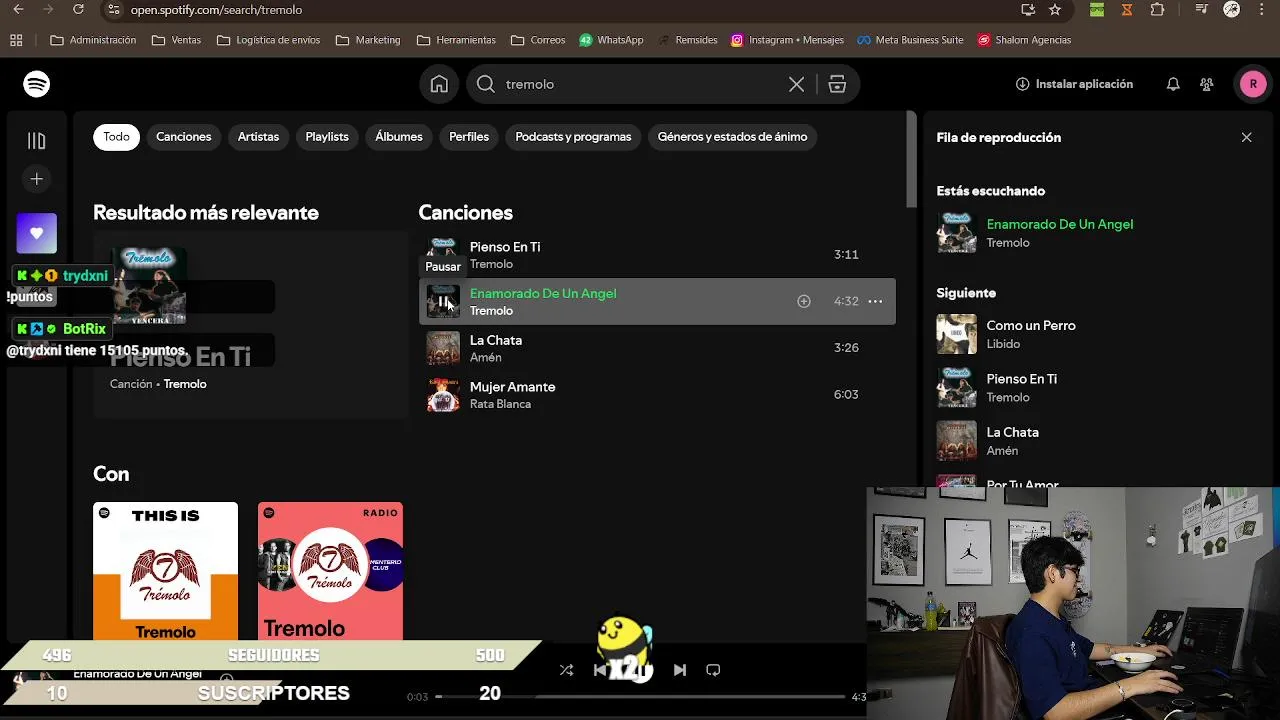The height and width of the screenshot is (720, 1280).
Task: Click Enamorado De Un Angel in Estás escuchando
Action: point(1060,225)
